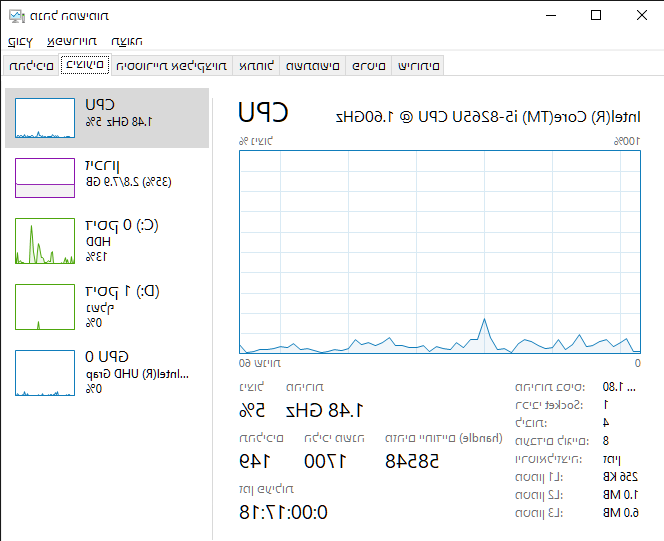The height and width of the screenshot is (541, 664).
Task: Click the Task Manager title bar icon
Action: (16, 15)
